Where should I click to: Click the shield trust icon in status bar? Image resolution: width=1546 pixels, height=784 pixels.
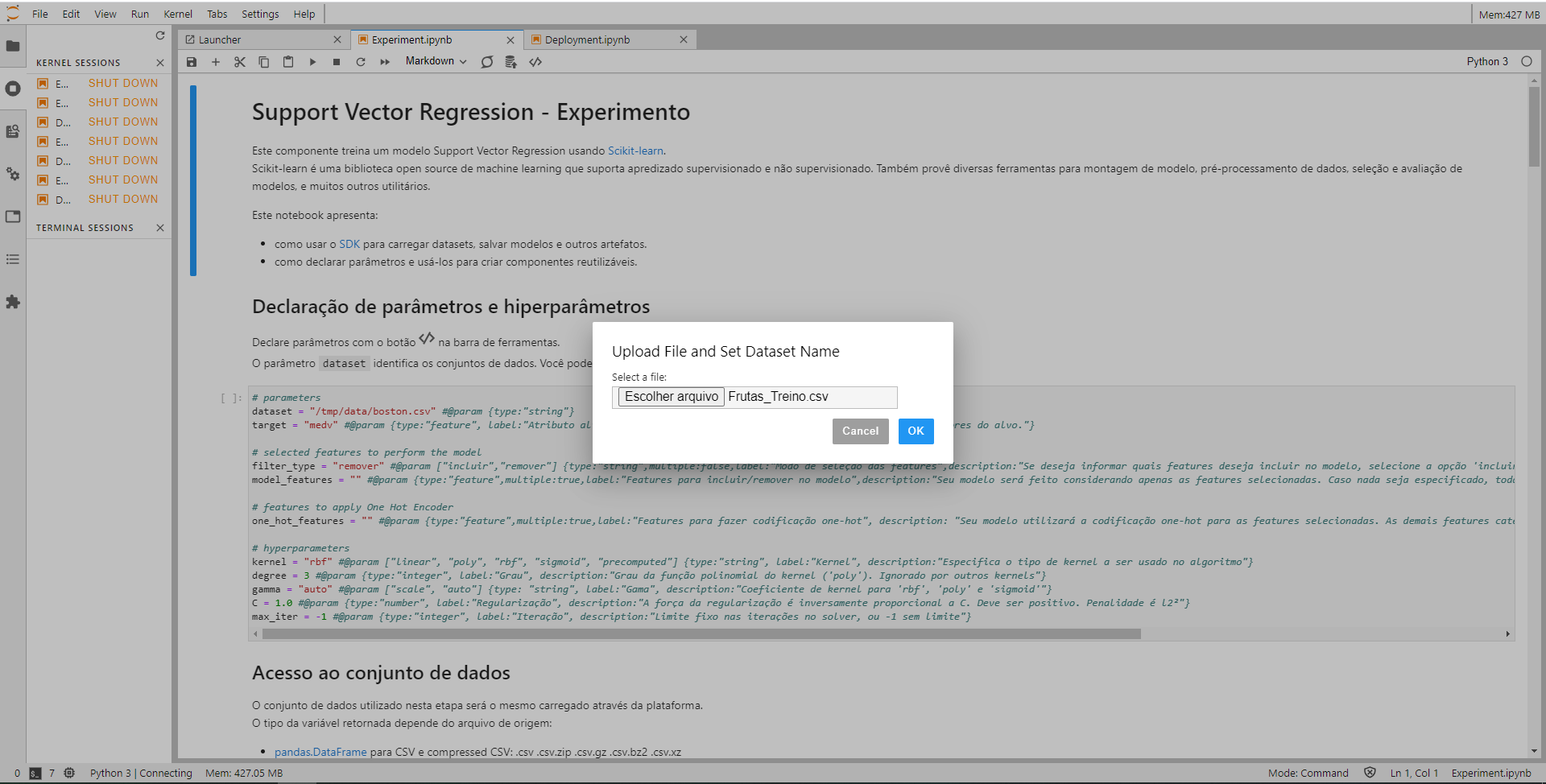pyautogui.click(x=1370, y=773)
